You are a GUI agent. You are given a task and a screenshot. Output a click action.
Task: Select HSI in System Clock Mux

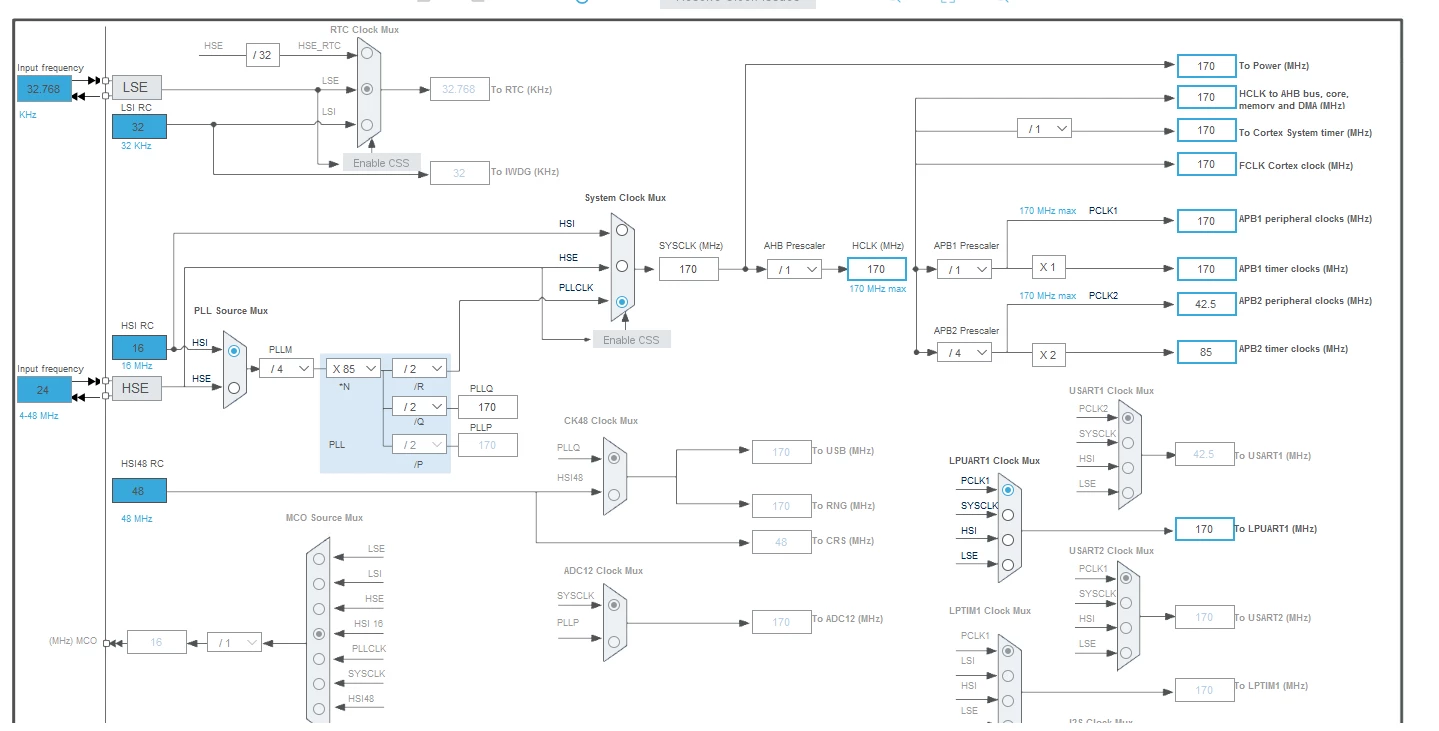coord(622,230)
